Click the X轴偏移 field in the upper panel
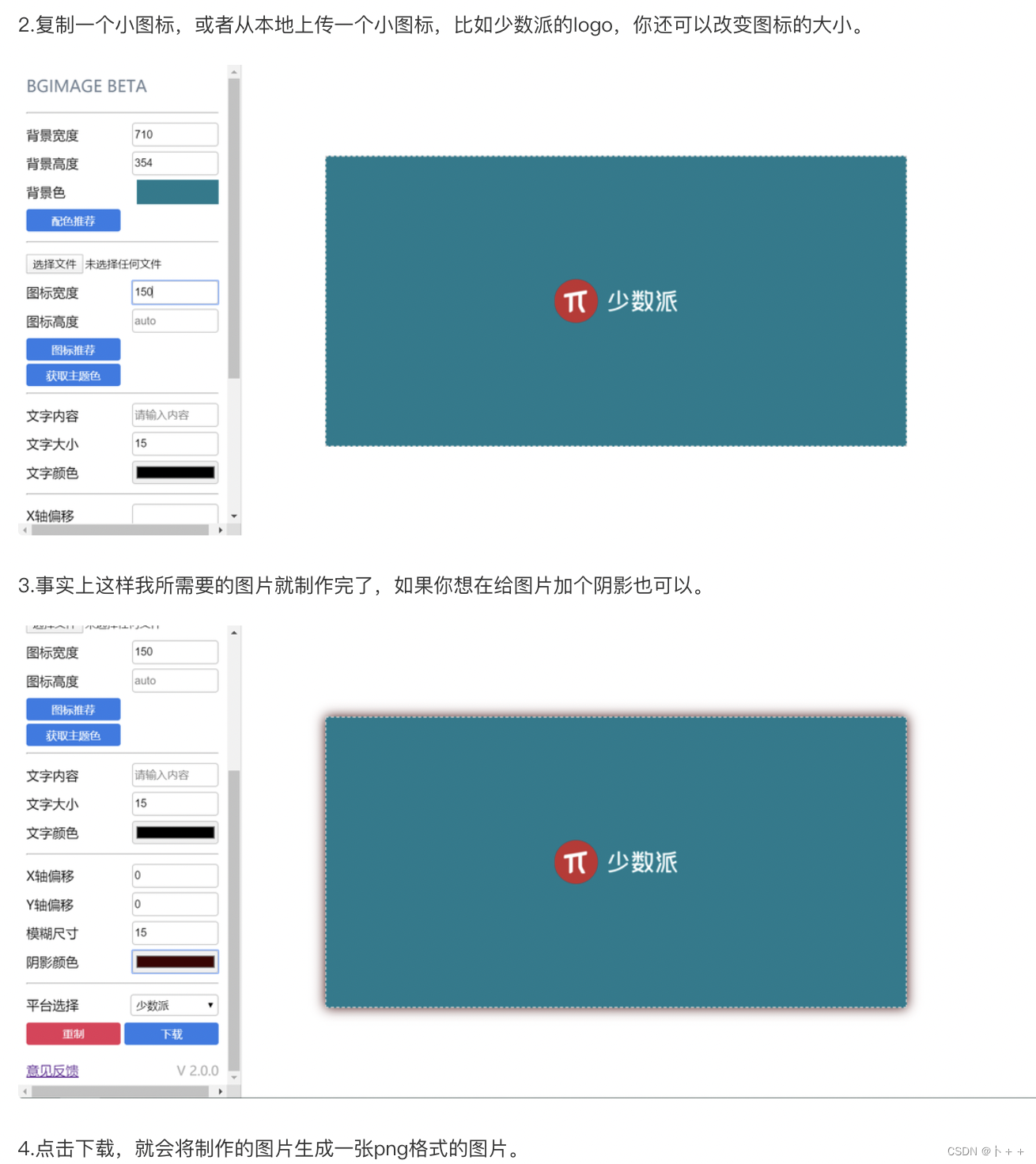The image size is (1036, 1164). tap(175, 514)
